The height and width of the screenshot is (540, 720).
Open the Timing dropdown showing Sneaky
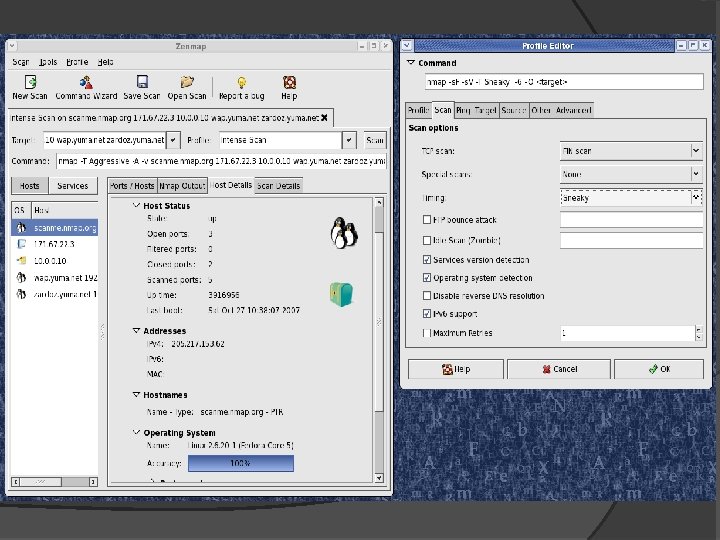631,198
